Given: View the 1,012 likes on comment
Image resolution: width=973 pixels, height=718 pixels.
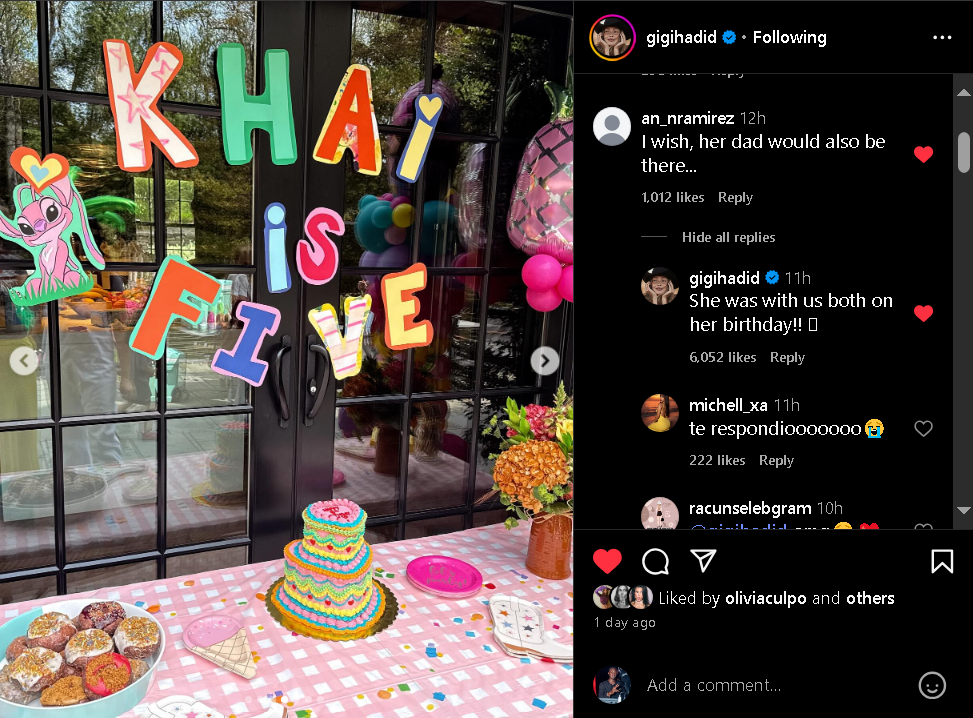Looking at the screenshot, I should click(x=672, y=197).
